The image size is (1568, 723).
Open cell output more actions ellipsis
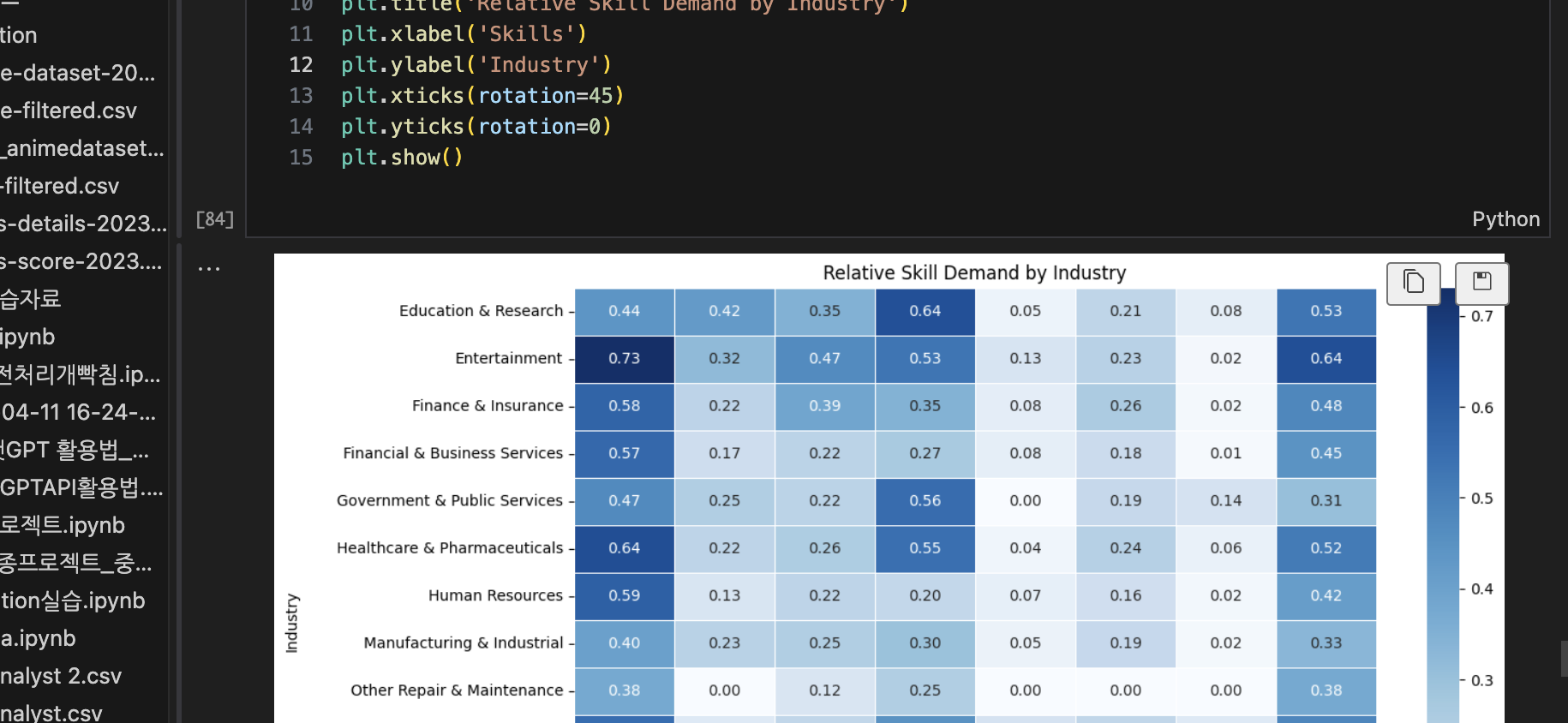pyautogui.click(x=209, y=268)
